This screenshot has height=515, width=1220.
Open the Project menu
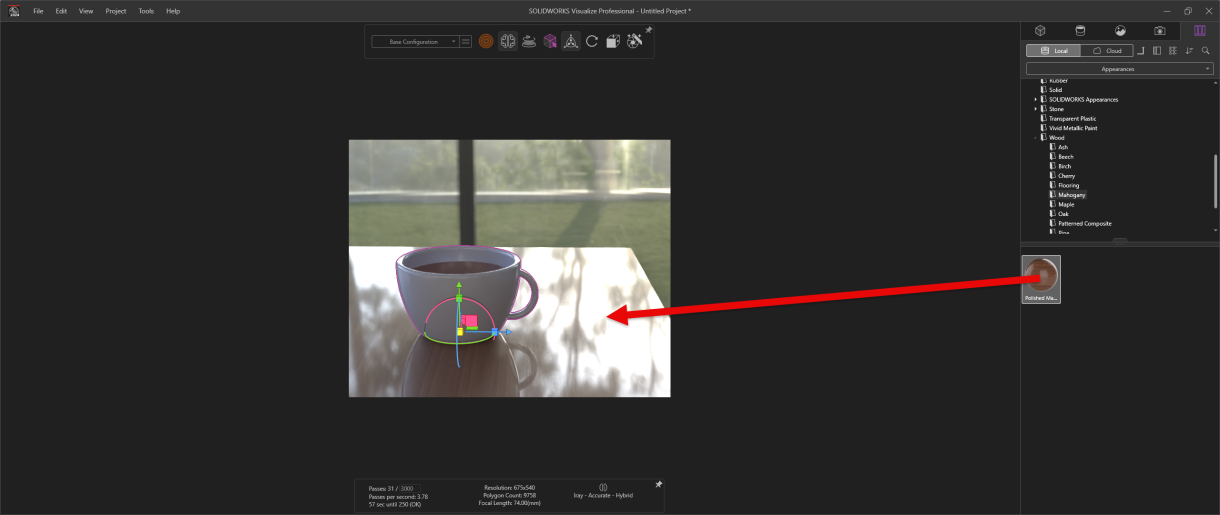[x=116, y=11]
